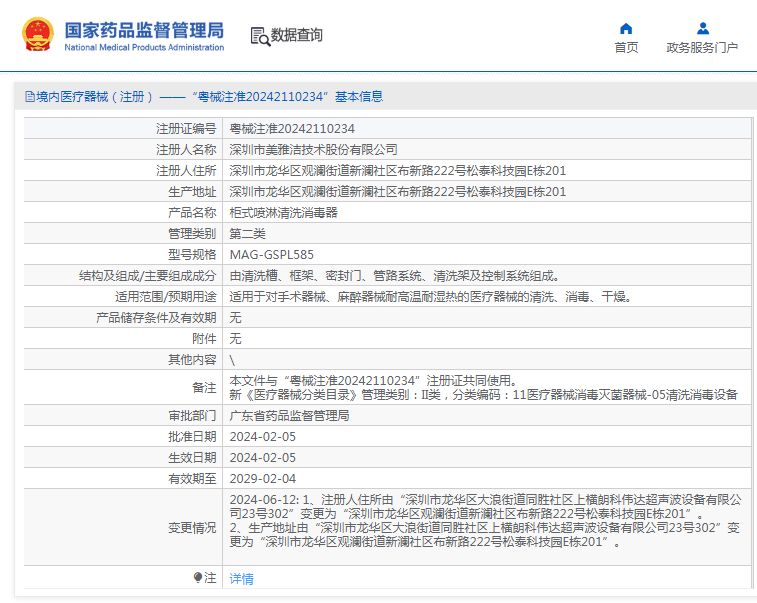Click the 注册人名称 label
Viewport: 757px width, 603px height.
pos(186,150)
